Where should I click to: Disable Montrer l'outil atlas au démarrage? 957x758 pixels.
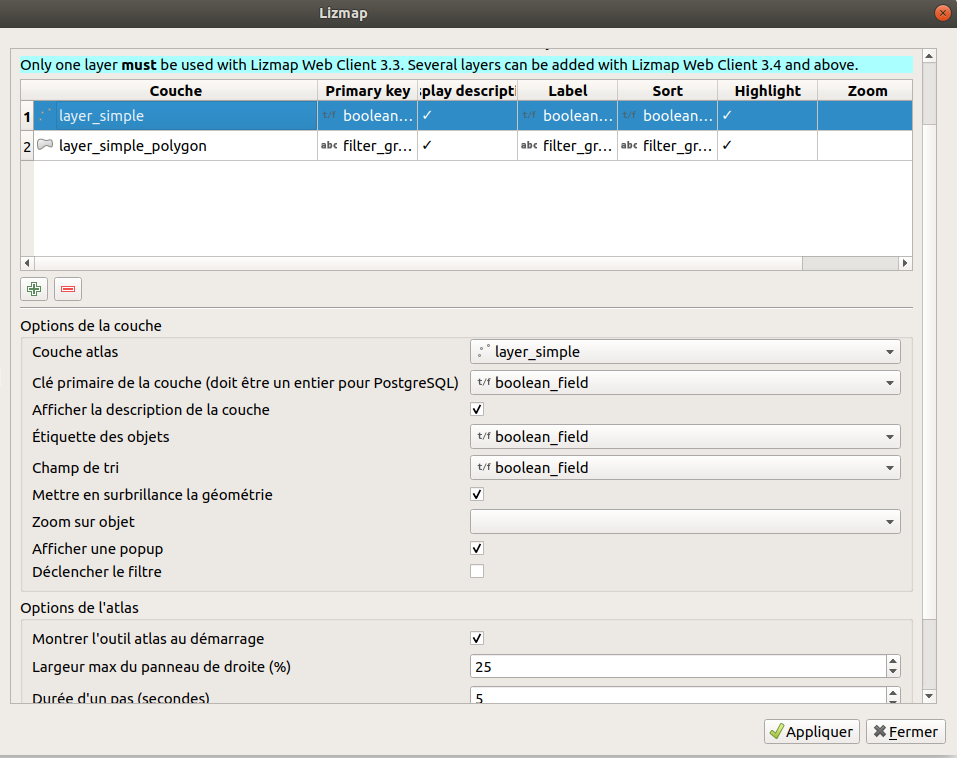click(x=477, y=638)
